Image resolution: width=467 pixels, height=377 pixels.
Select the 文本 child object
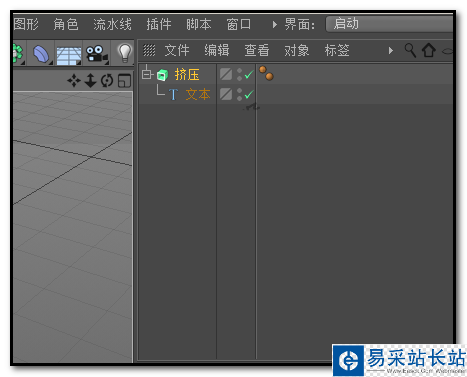coord(198,94)
